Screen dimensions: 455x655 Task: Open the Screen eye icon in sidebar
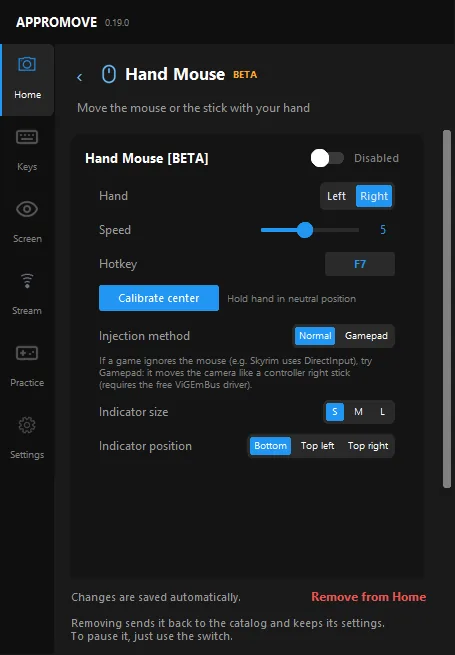coord(27,209)
